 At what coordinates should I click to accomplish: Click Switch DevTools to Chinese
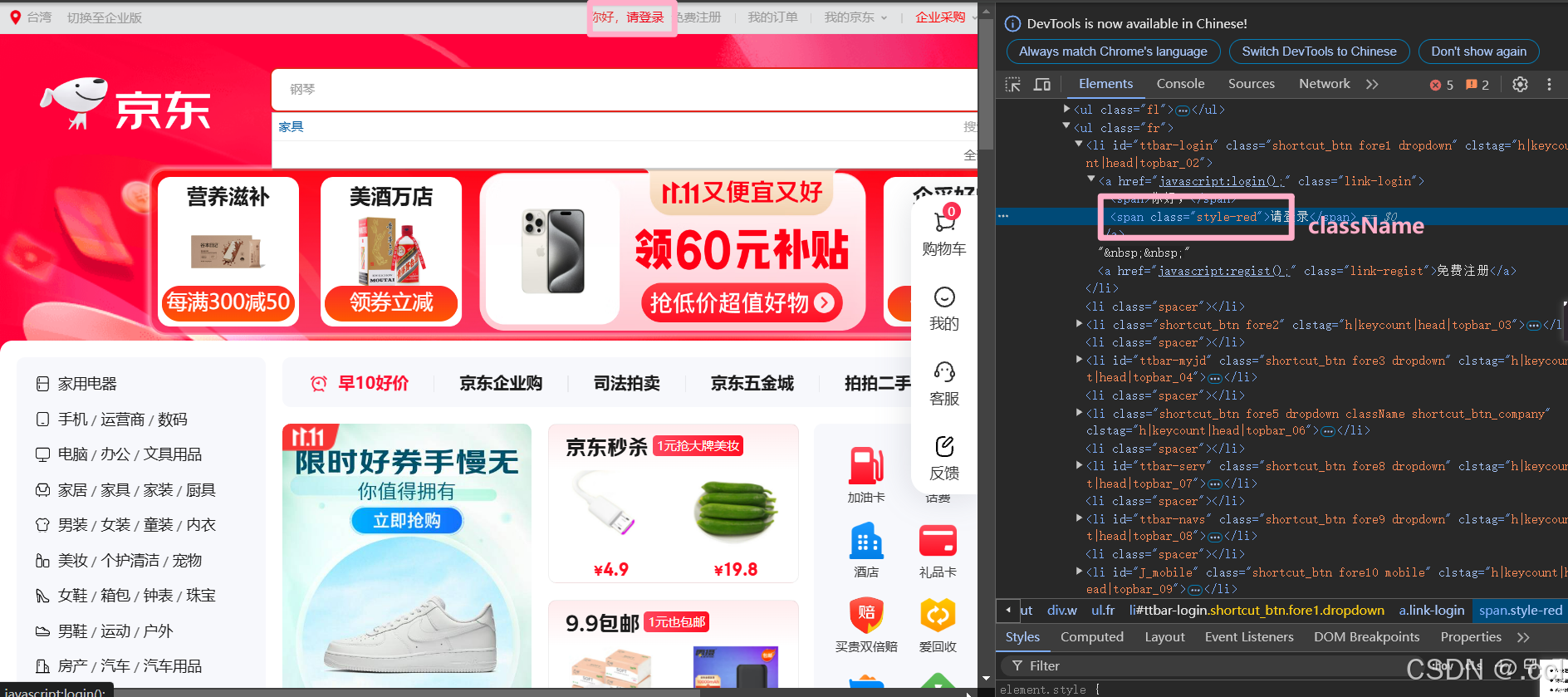[1319, 52]
